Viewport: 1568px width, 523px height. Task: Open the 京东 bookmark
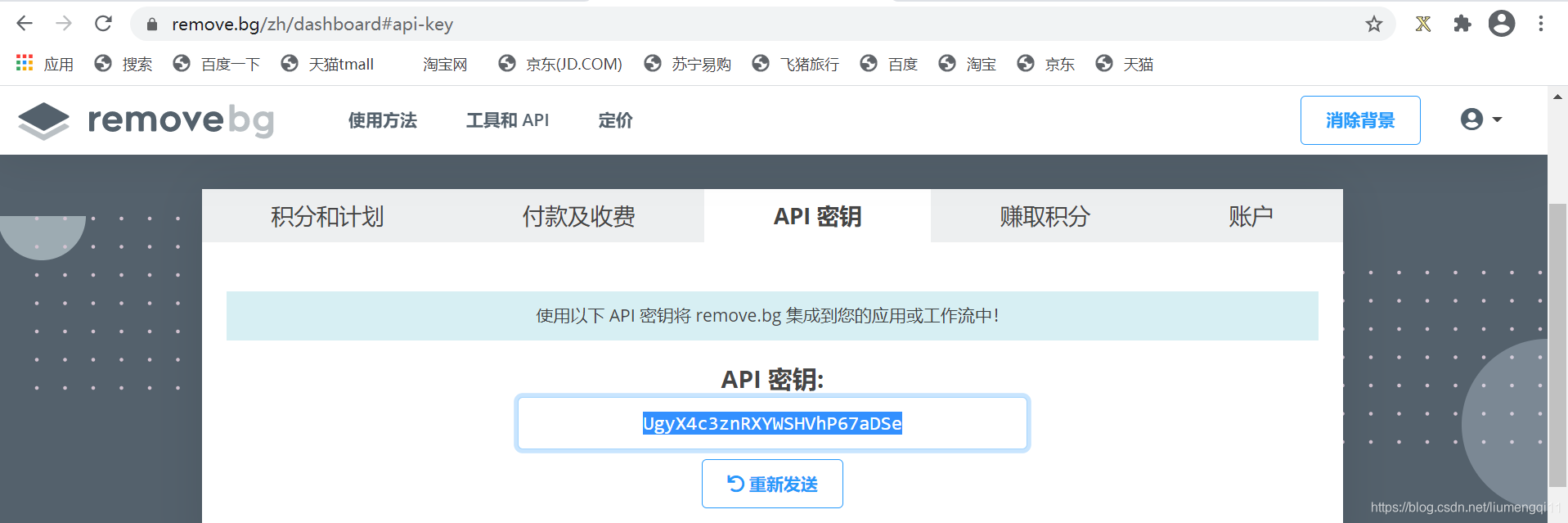1046,64
